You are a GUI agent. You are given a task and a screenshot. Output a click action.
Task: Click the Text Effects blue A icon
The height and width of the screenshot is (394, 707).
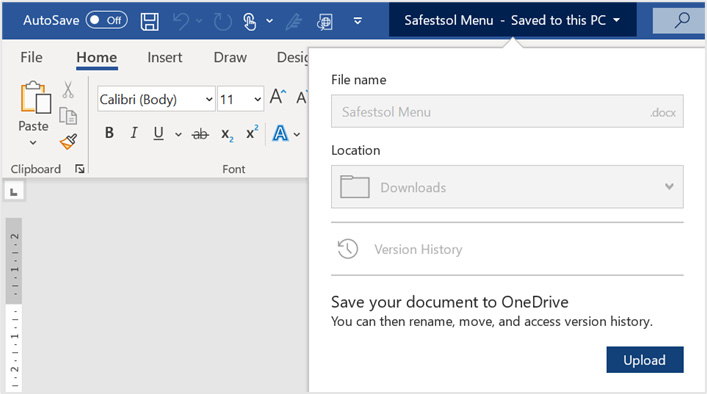pyautogui.click(x=280, y=133)
